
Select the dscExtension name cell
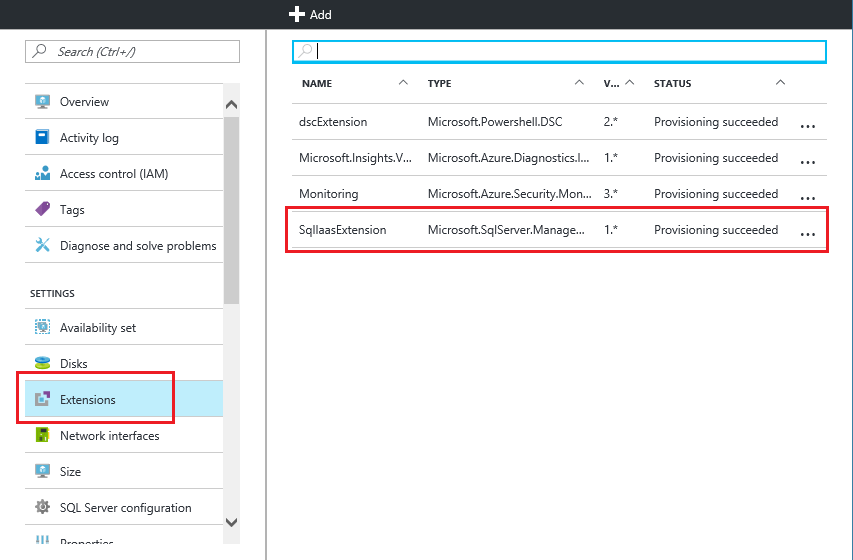pos(333,121)
